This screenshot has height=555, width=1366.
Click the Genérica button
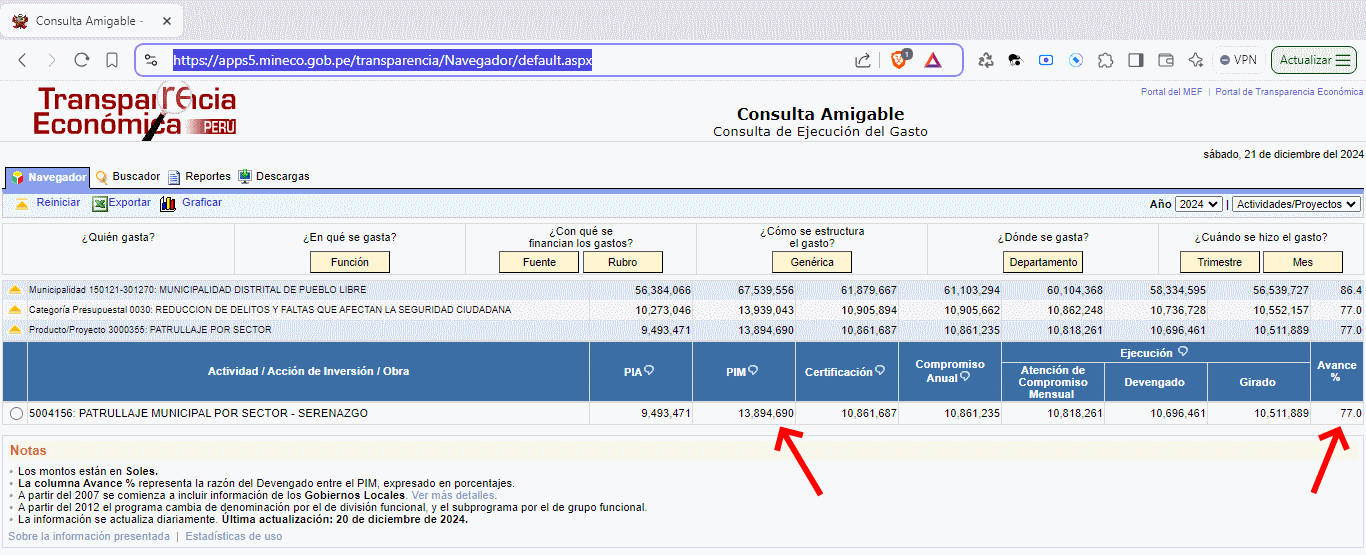812,262
